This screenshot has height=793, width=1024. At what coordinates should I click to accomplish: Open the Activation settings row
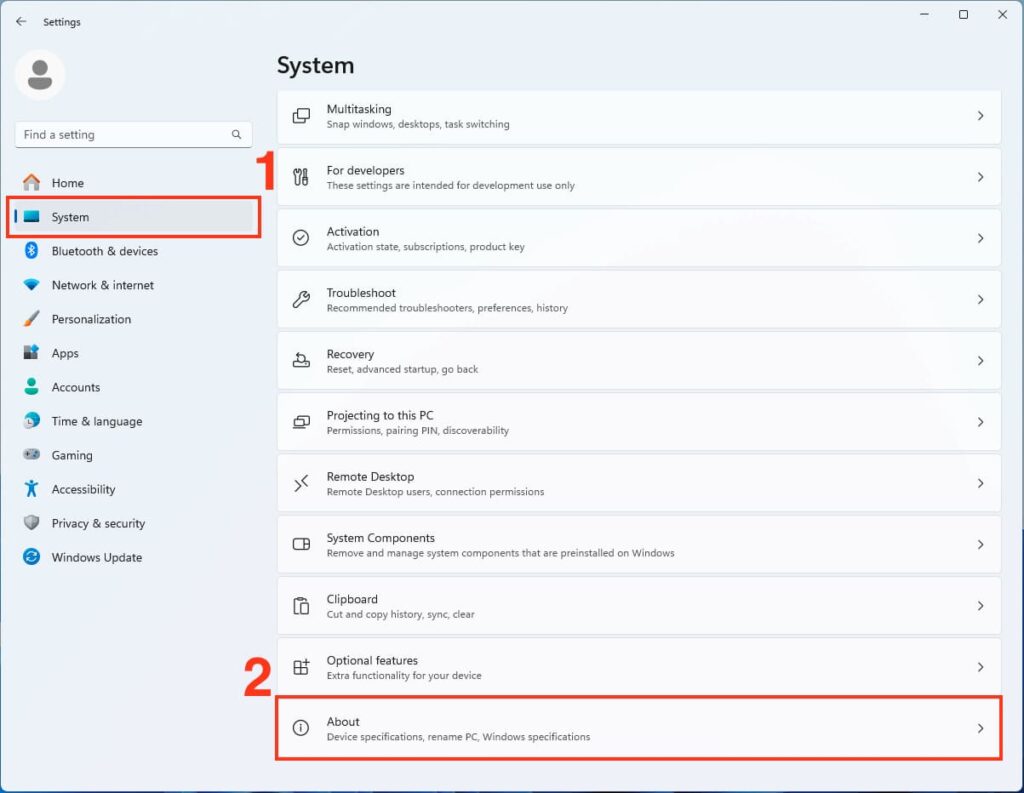click(638, 238)
